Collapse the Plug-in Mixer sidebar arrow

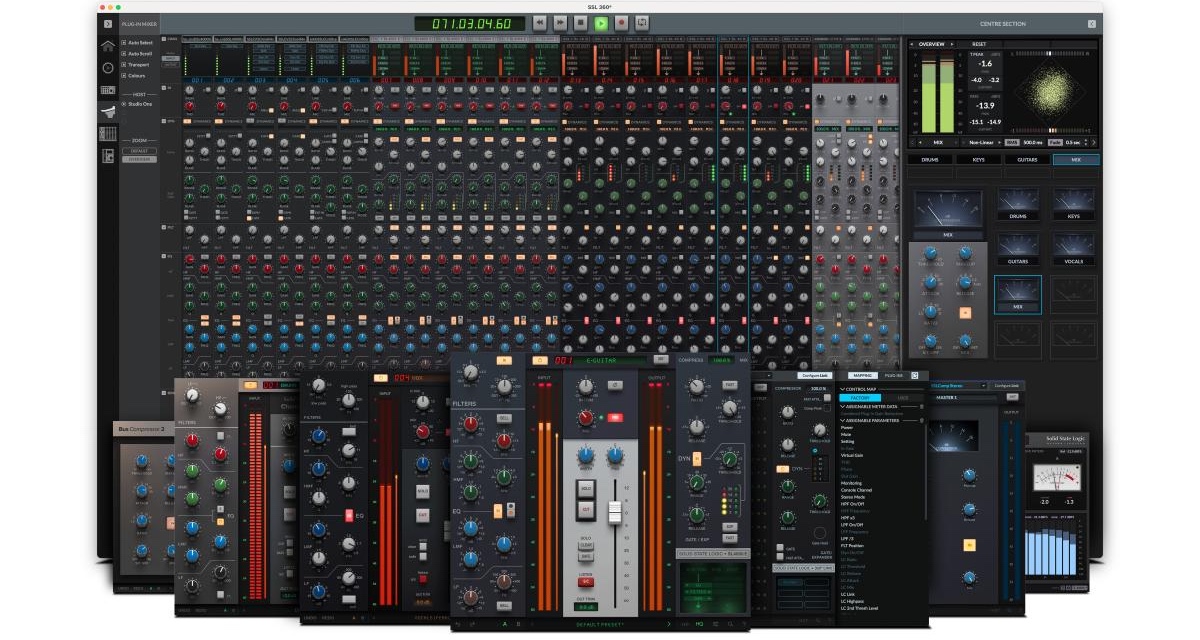108,23
